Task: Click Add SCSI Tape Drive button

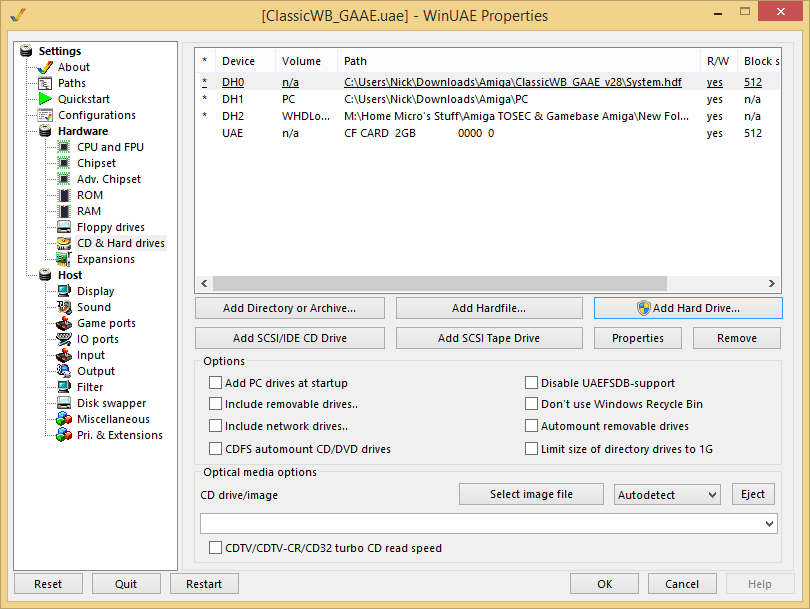Action: point(489,338)
